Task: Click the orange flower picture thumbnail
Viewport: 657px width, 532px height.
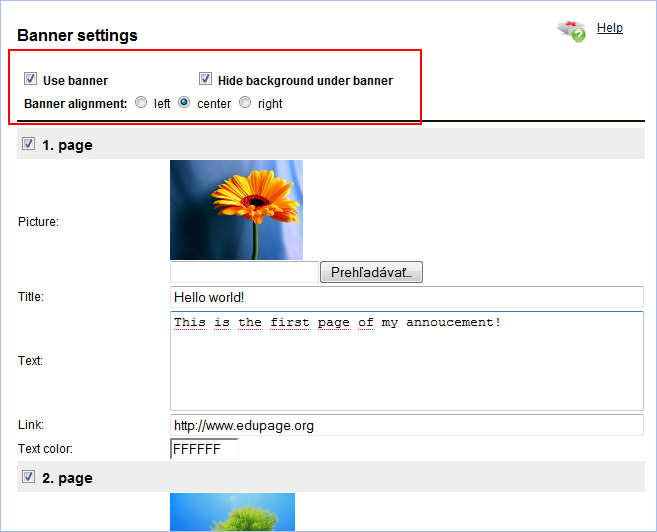Action: point(236,210)
